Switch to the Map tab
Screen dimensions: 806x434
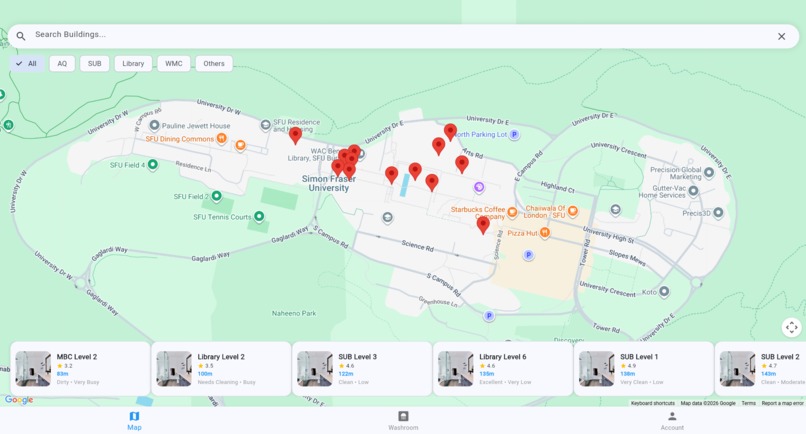point(134,421)
